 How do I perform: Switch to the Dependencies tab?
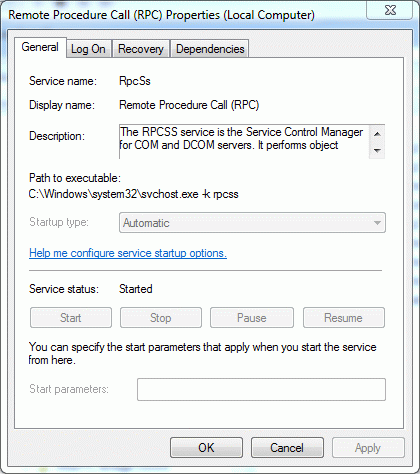(210, 49)
